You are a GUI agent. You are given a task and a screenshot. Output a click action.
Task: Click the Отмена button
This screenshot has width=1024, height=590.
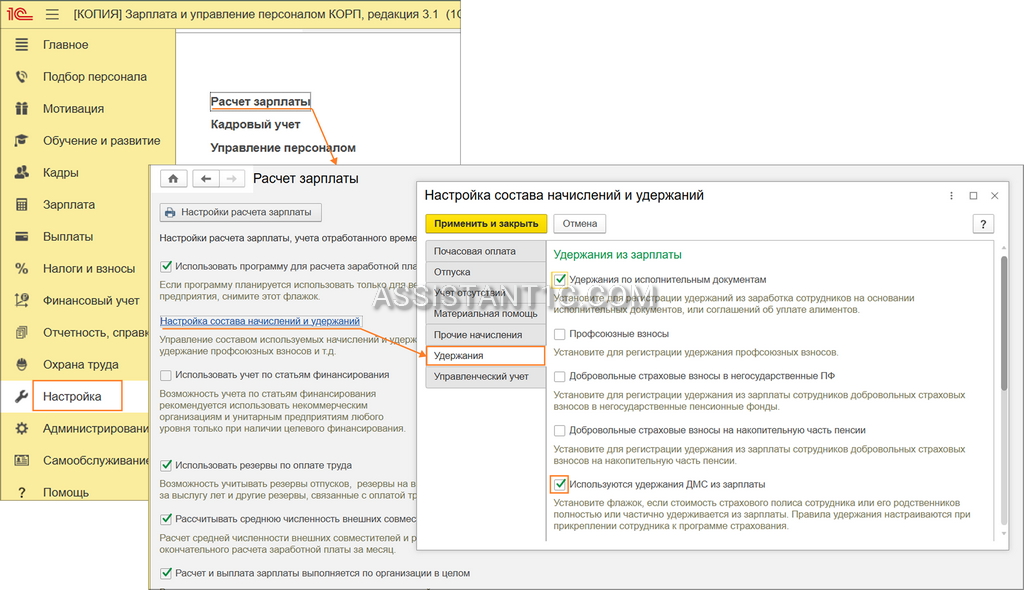[580, 223]
